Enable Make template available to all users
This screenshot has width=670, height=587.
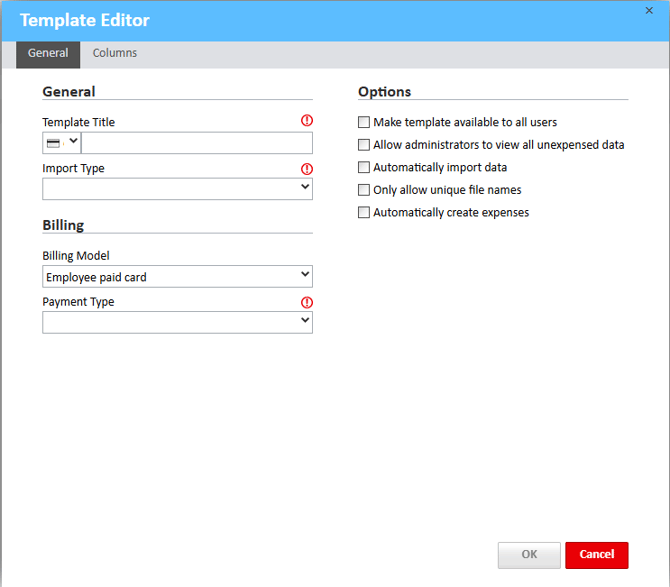coord(364,122)
